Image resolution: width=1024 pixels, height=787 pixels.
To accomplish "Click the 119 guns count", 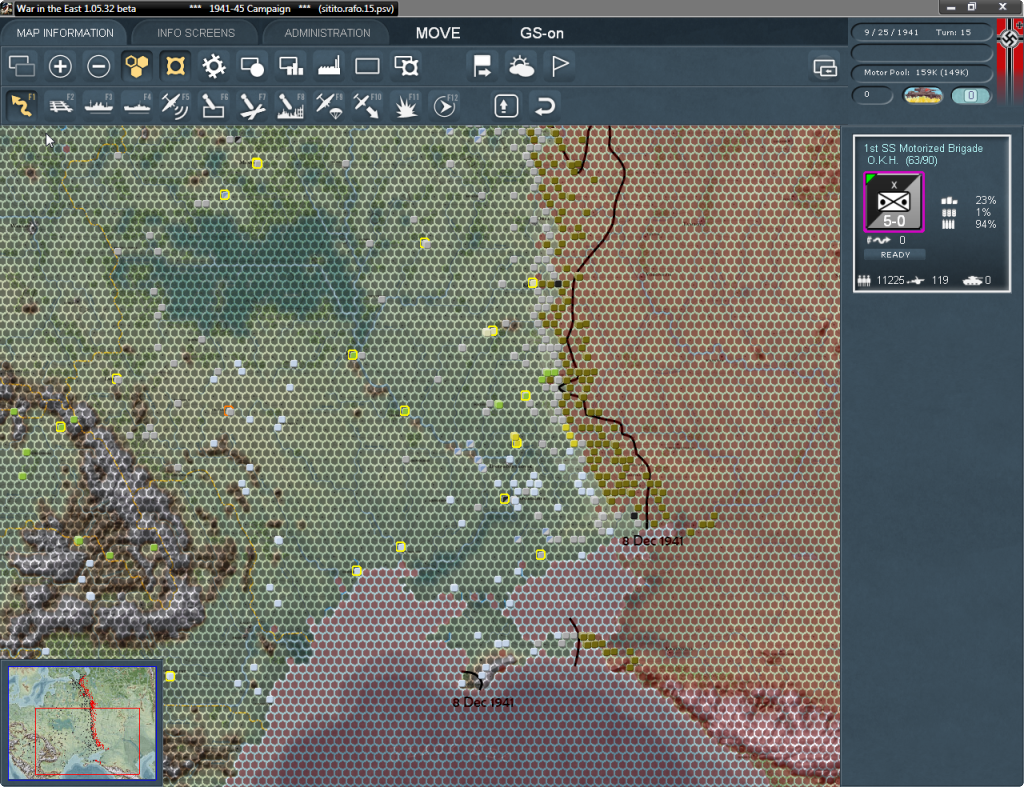I will (x=940, y=280).
